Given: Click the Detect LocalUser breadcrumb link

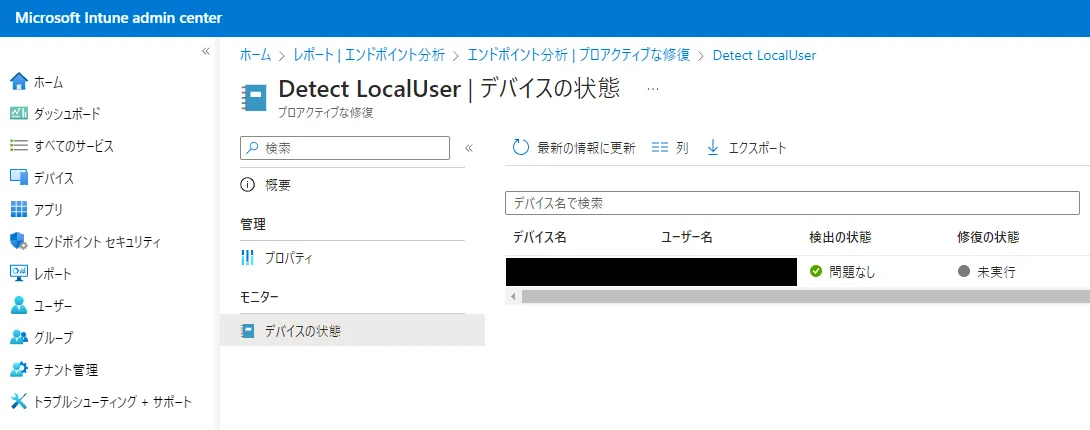Looking at the screenshot, I should coord(765,55).
